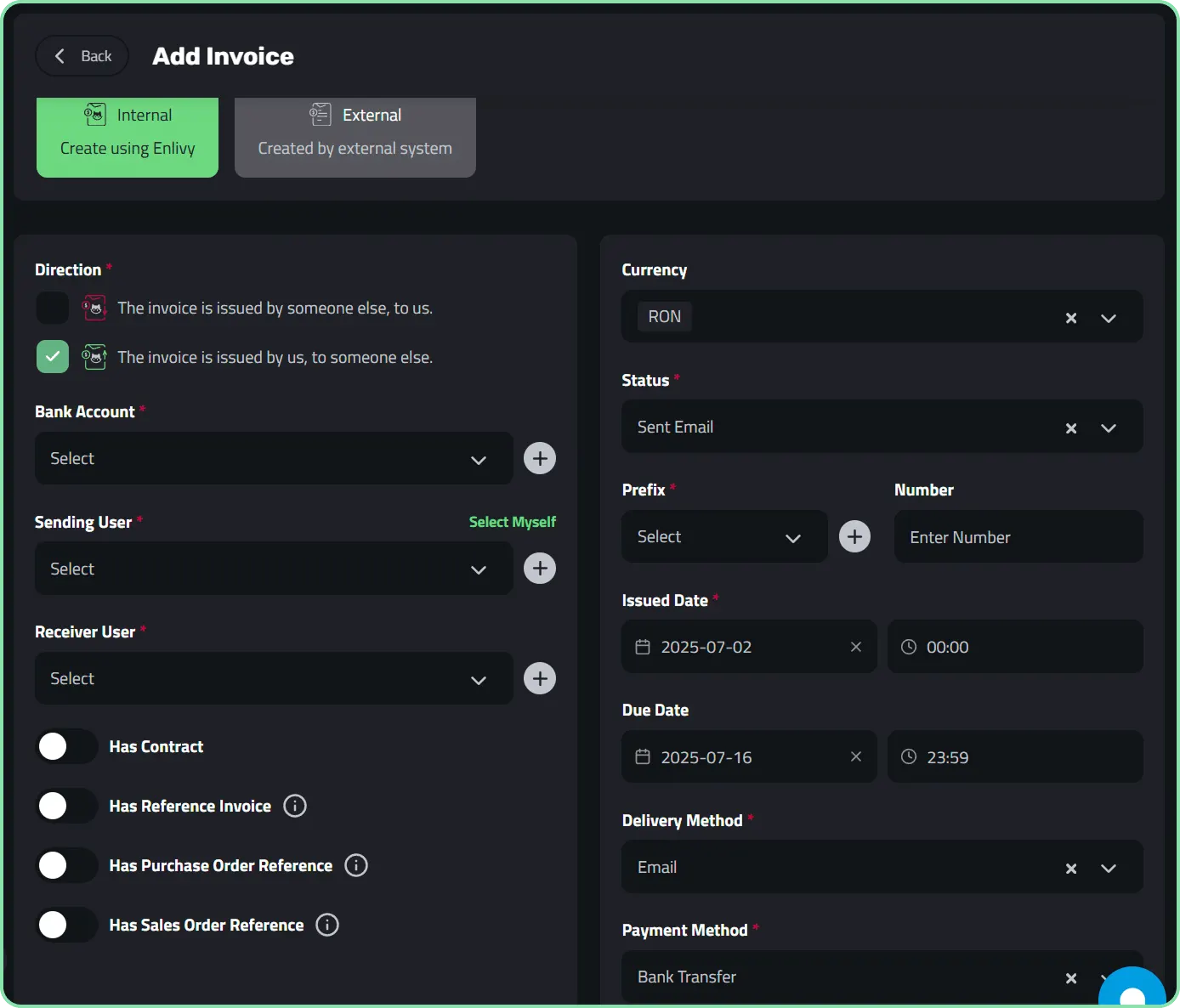
Task: Open the Prefix dropdown
Action: 724,537
